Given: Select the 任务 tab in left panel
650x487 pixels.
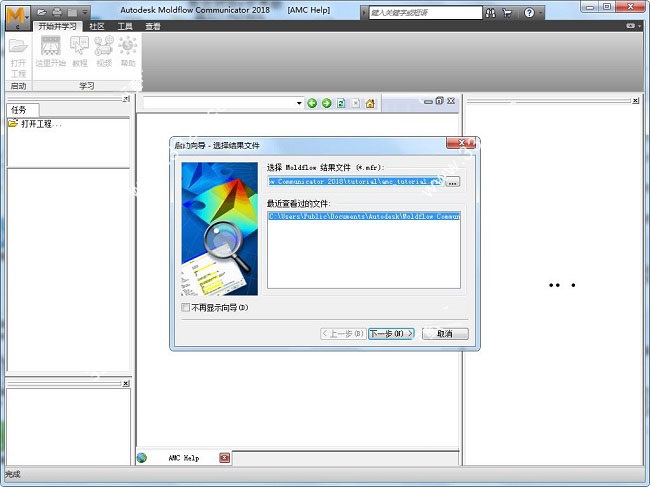Looking at the screenshot, I should coord(23,110).
